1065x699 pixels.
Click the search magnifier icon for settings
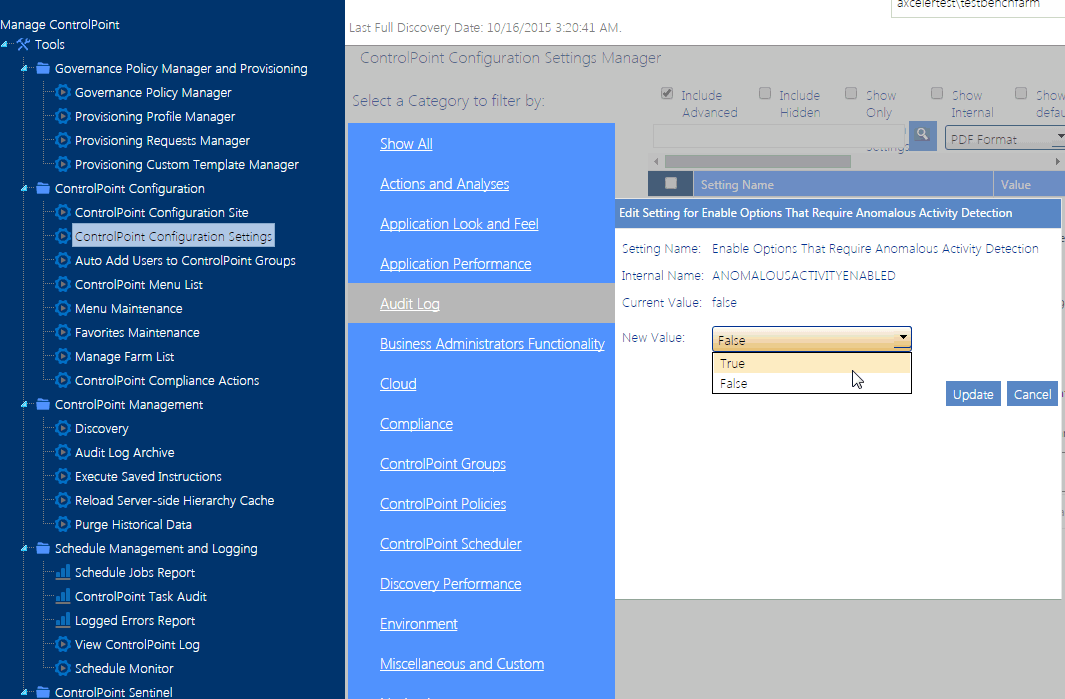tap(921, 134)
